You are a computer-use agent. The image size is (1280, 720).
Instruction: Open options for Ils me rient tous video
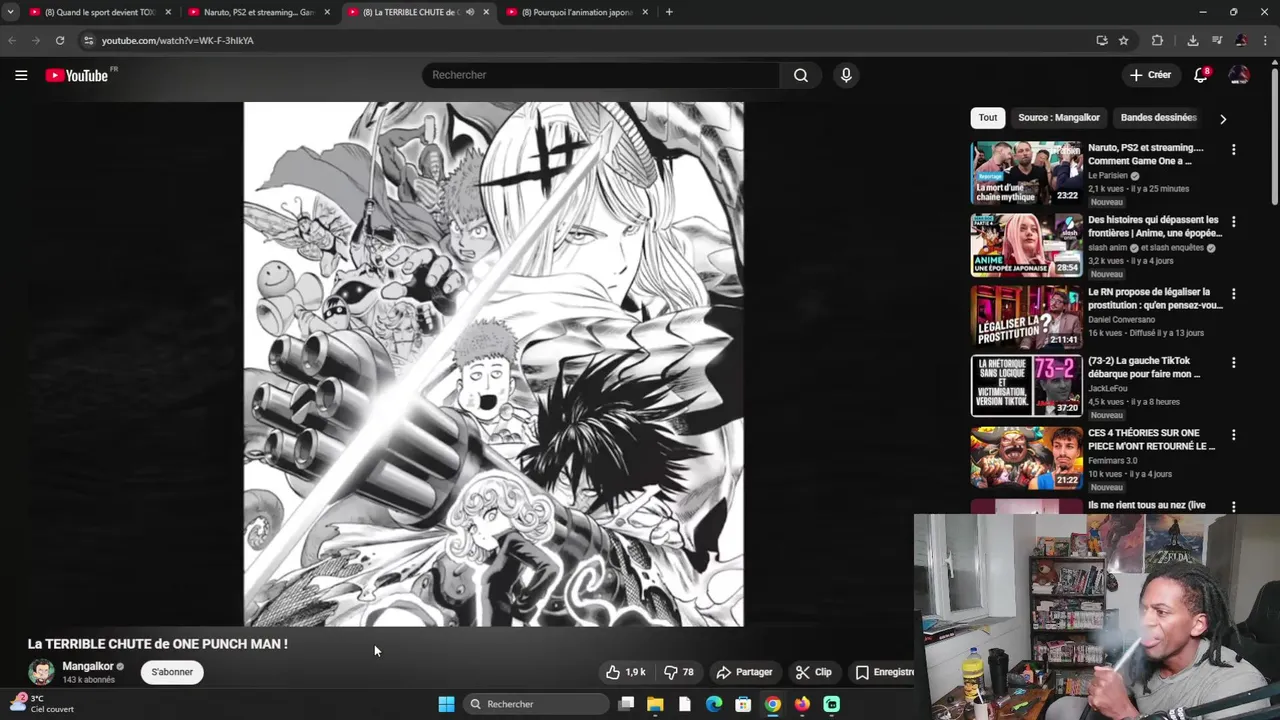click(1233, 507)
